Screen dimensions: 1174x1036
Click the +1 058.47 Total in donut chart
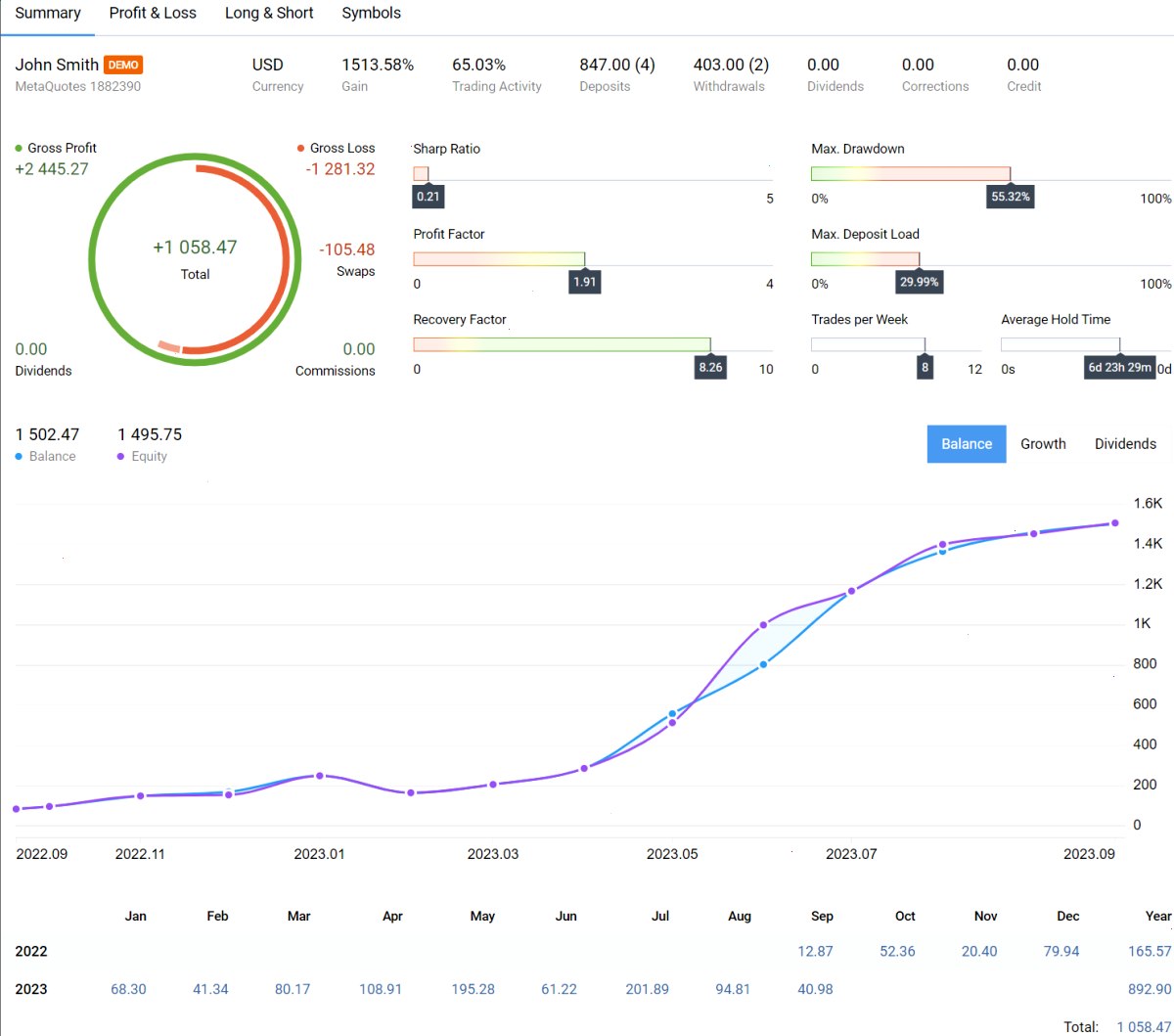pyautogui.click(x=195, y=248)
